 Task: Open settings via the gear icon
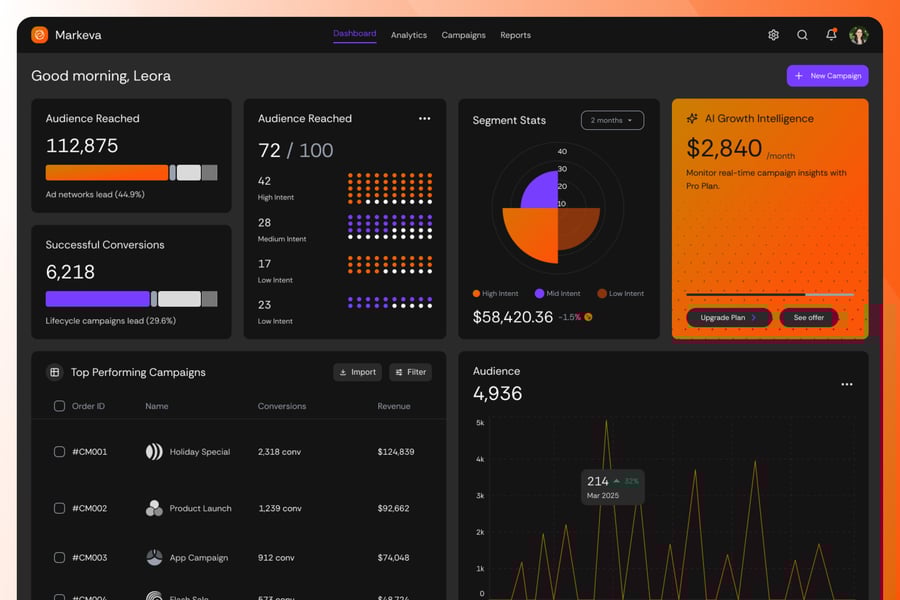(773, 35)
